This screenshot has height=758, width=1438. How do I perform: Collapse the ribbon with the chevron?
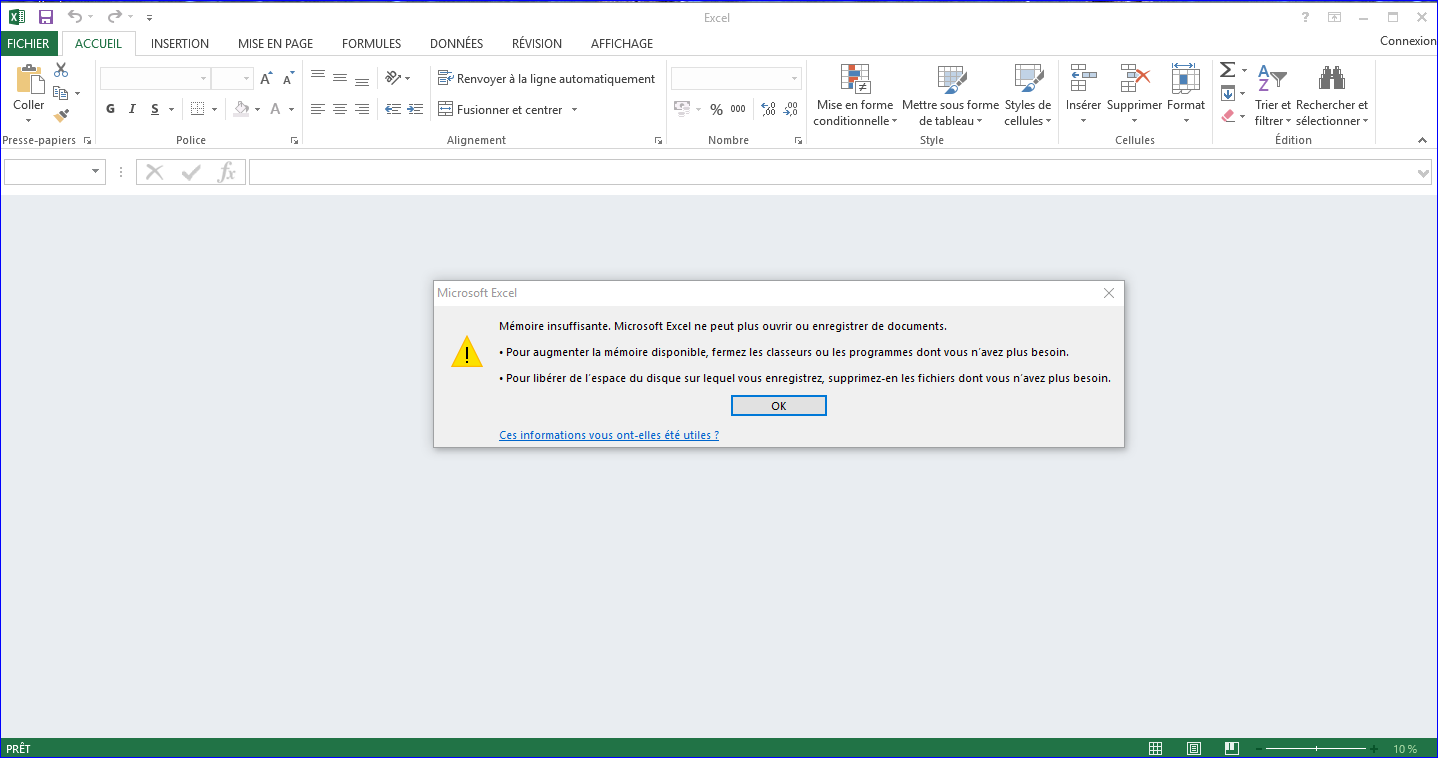(1423, 140)
